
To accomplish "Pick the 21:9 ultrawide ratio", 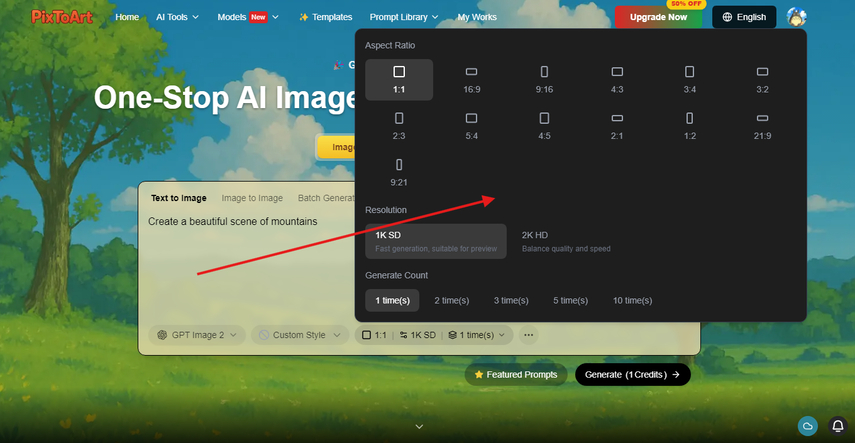I will tap(762, 126).
